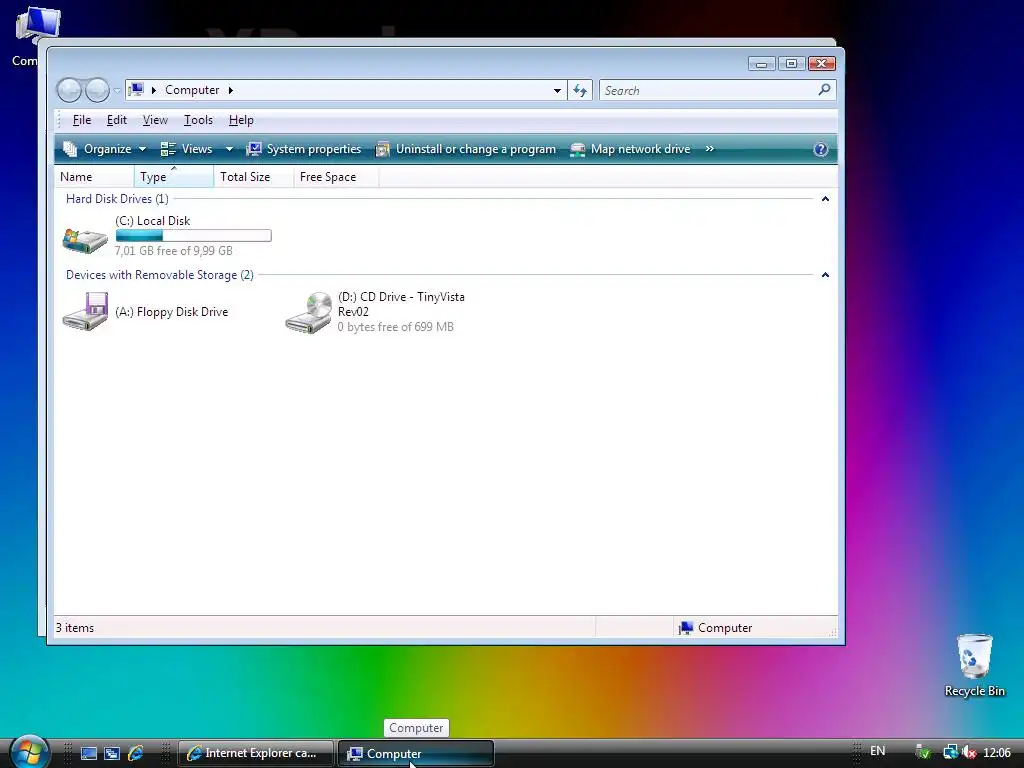1024x768 pixels.
Task: Click the blue Help question mark icon
Action: point(820,150)
